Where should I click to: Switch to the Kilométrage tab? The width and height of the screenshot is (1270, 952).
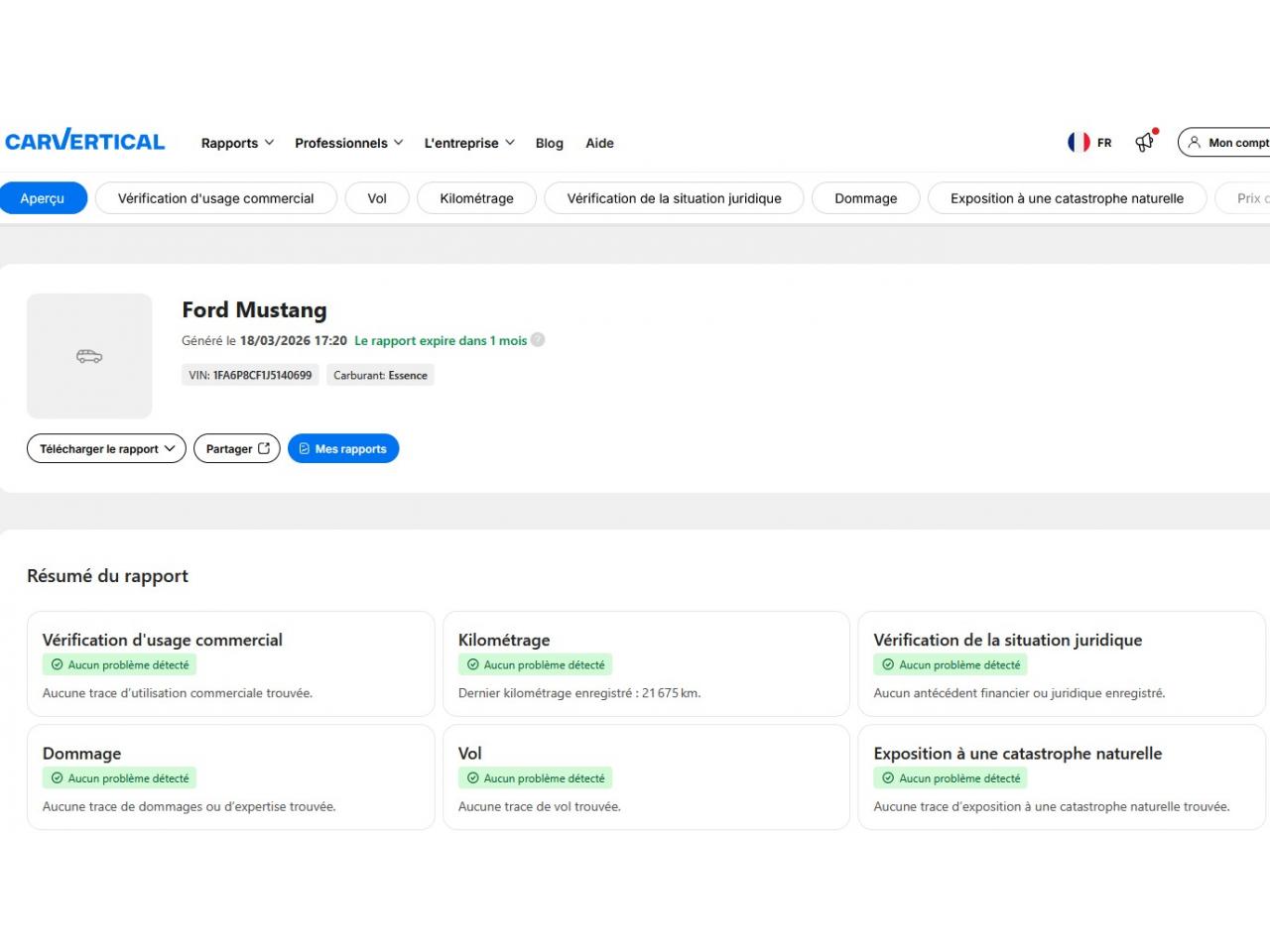click(x=476, y=198)
